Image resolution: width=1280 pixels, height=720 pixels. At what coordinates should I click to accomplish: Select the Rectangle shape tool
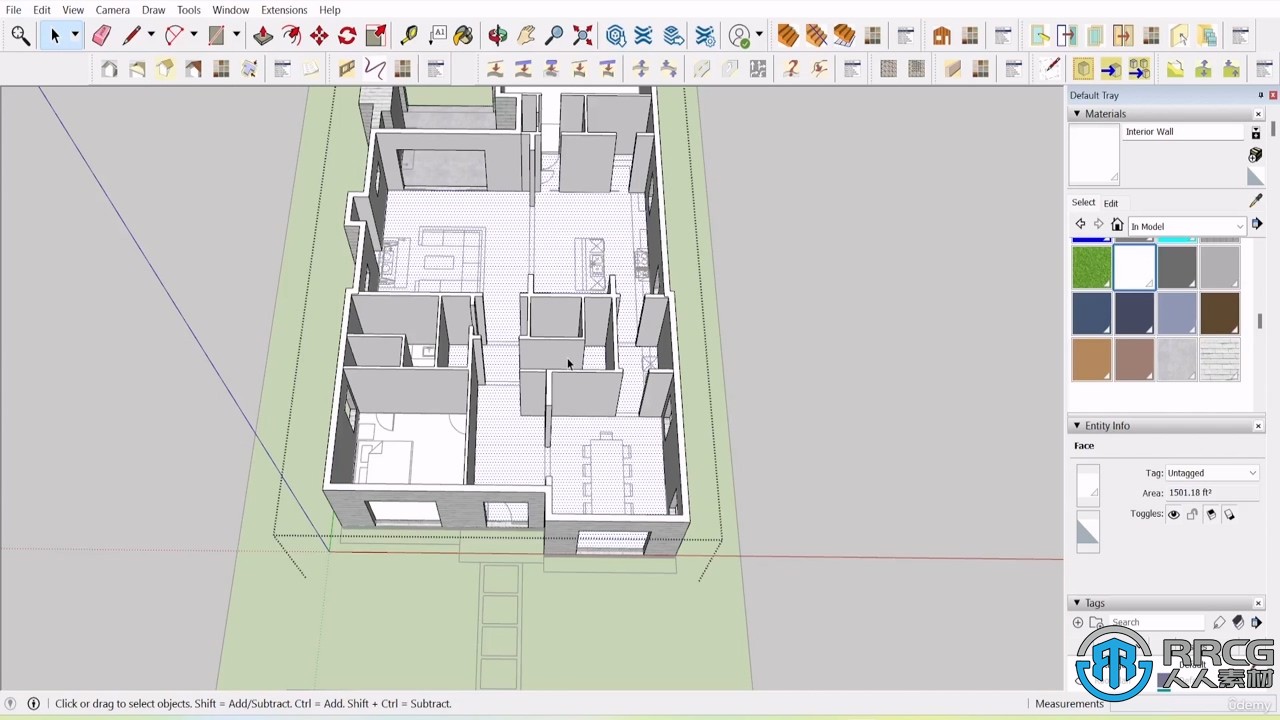216,36
